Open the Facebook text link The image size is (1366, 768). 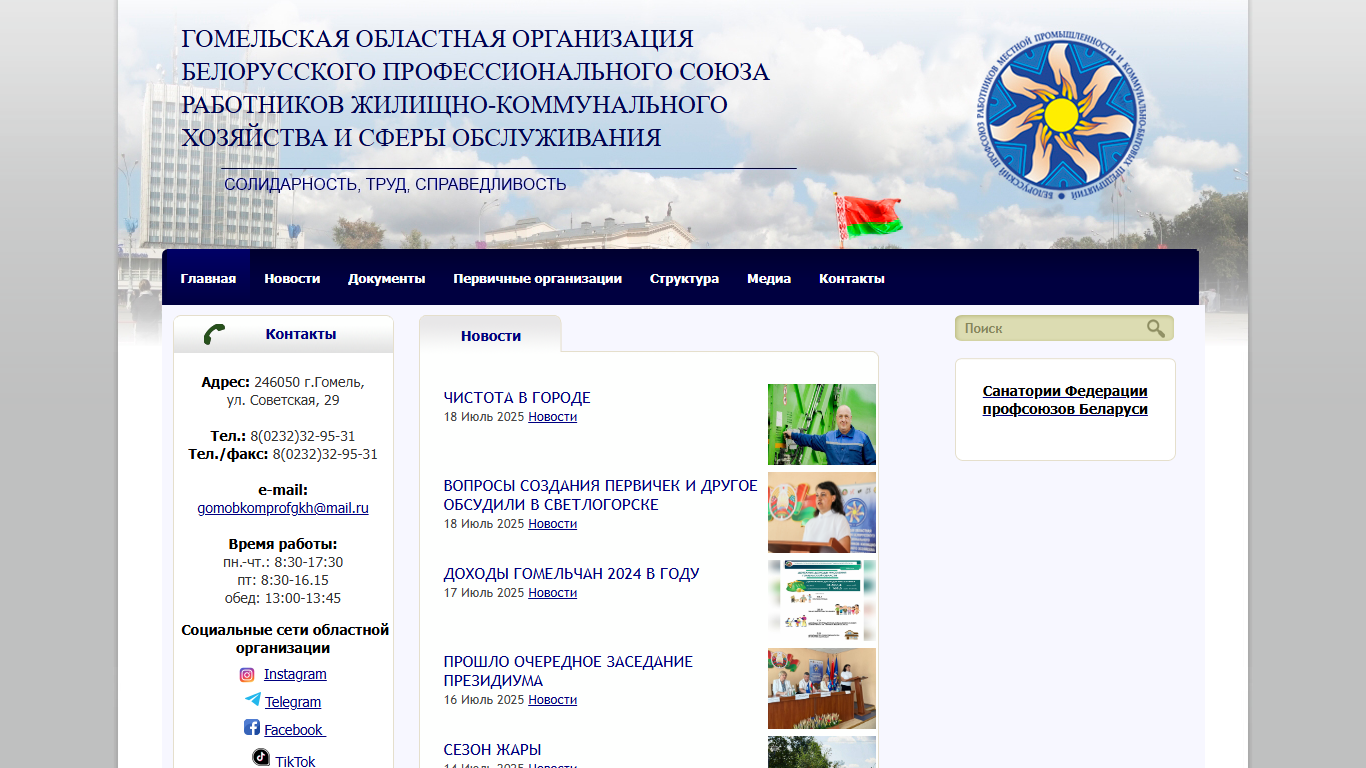pyautogui.click(x=295, y=730)
